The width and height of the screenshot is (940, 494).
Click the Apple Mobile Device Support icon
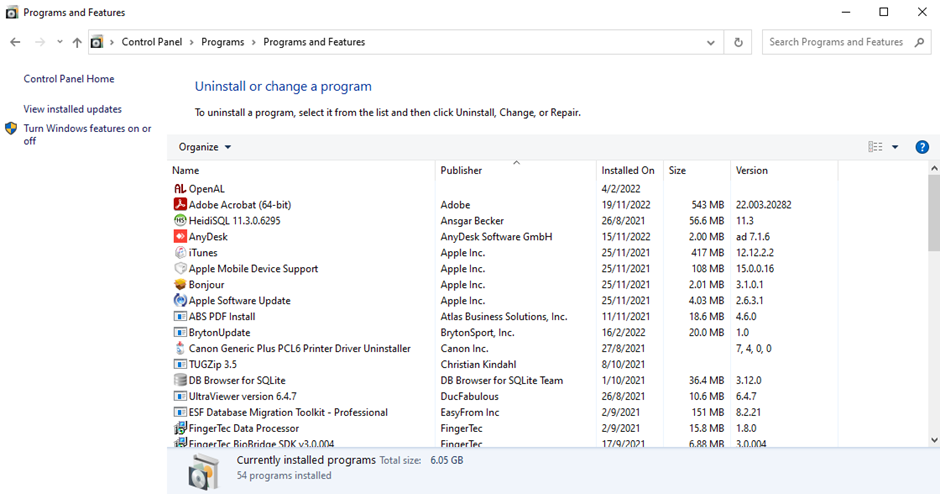[x=180, y=269]
